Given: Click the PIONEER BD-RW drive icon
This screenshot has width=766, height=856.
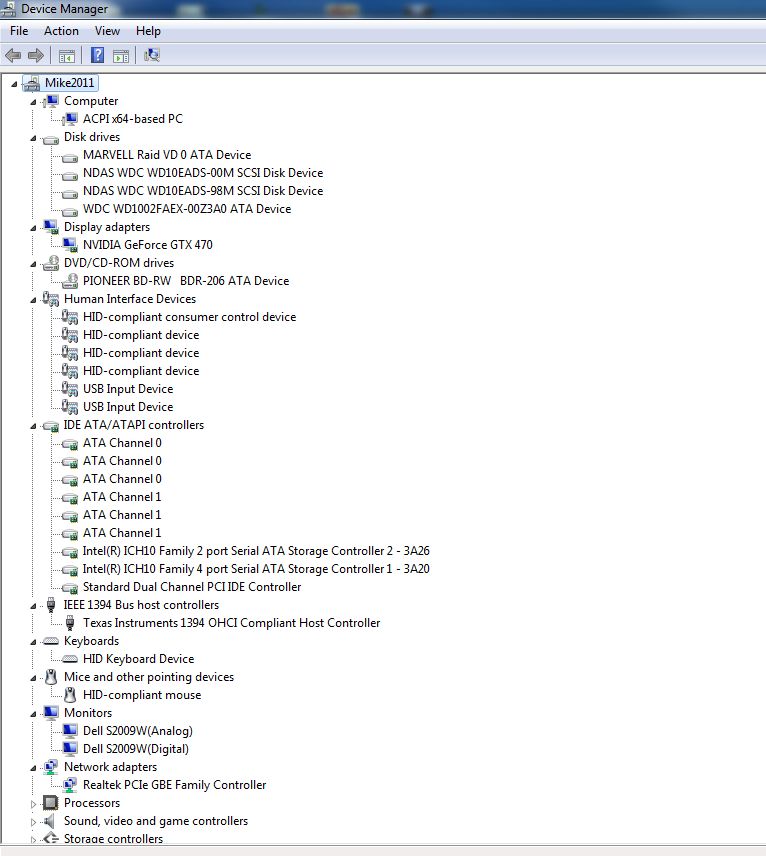Looking at the screenshot, I should tap(70, 281).
